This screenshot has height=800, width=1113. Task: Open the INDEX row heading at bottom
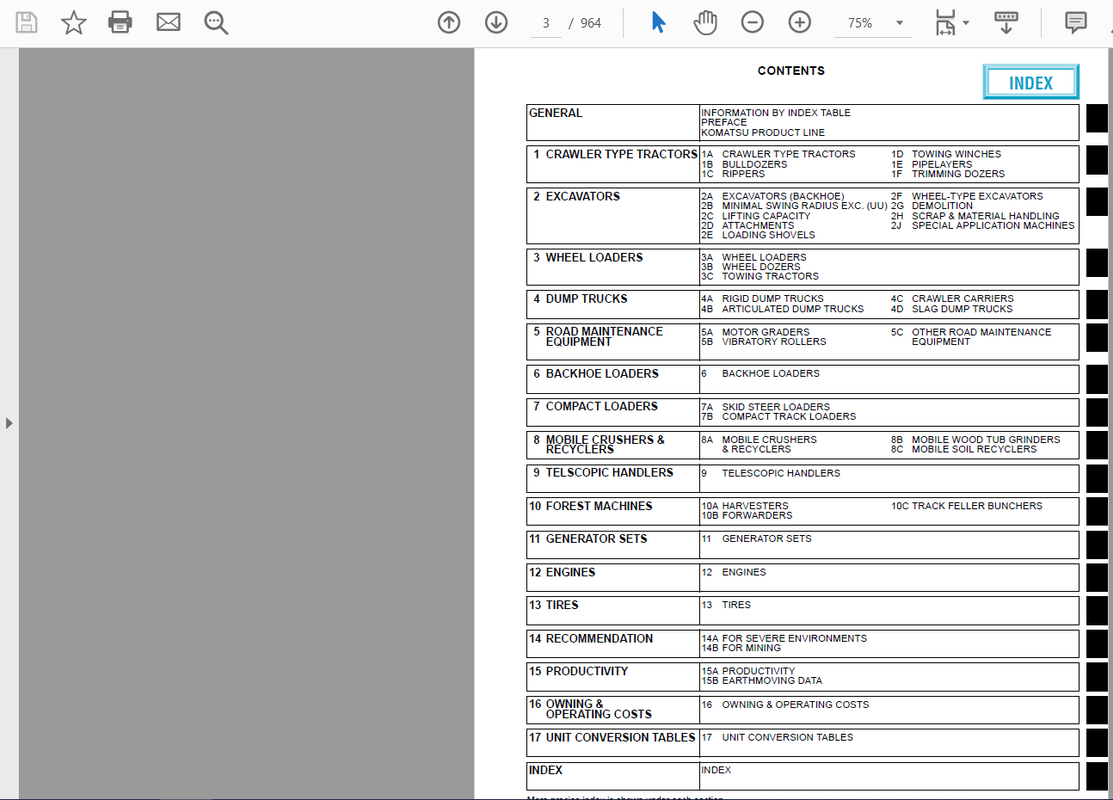545,770
